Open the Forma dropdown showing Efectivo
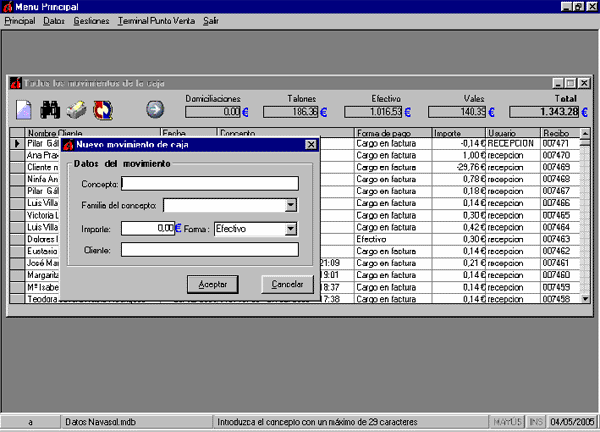Viewport: 600px width, 432px height. pos(291,228)
